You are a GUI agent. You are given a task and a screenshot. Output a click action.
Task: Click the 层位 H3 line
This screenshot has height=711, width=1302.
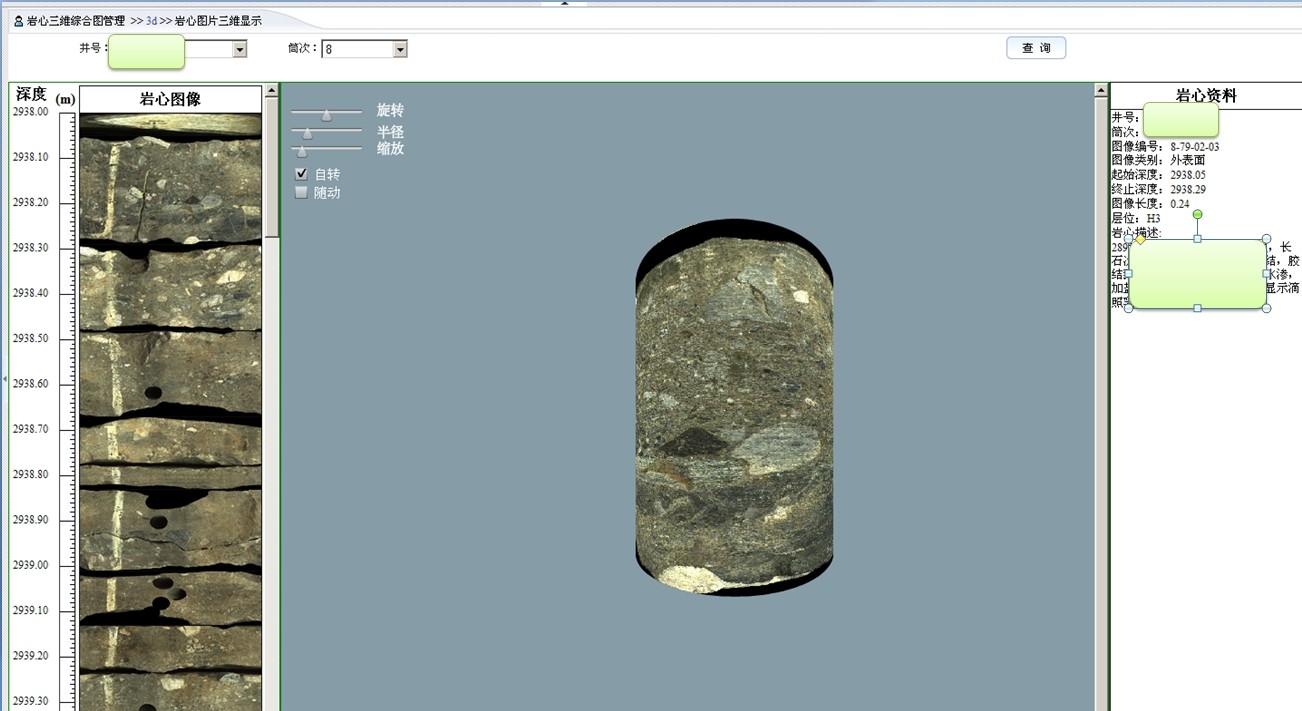point(1137,217)
